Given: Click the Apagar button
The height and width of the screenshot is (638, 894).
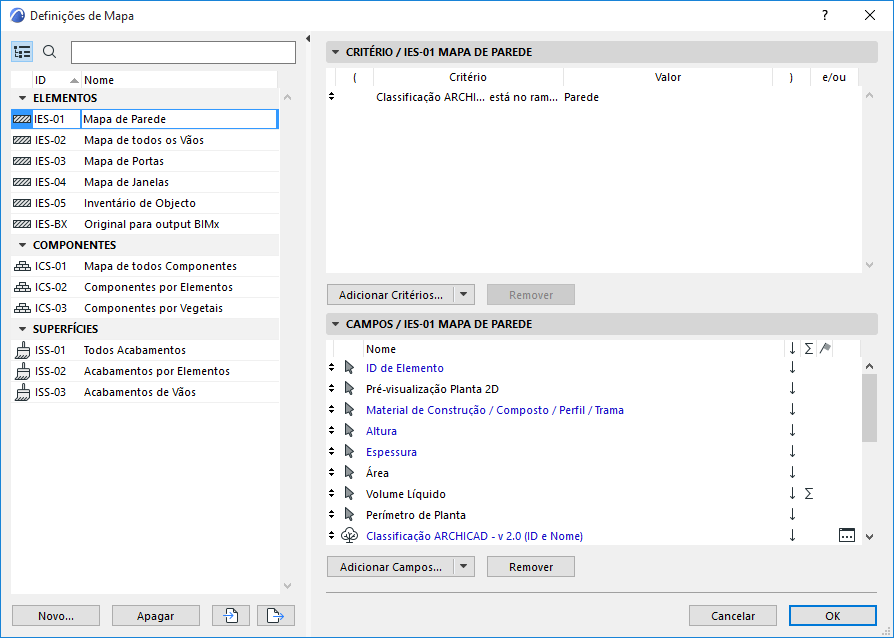Looking at the screenshot, I should pyautogui.click(x=156, y=616).
